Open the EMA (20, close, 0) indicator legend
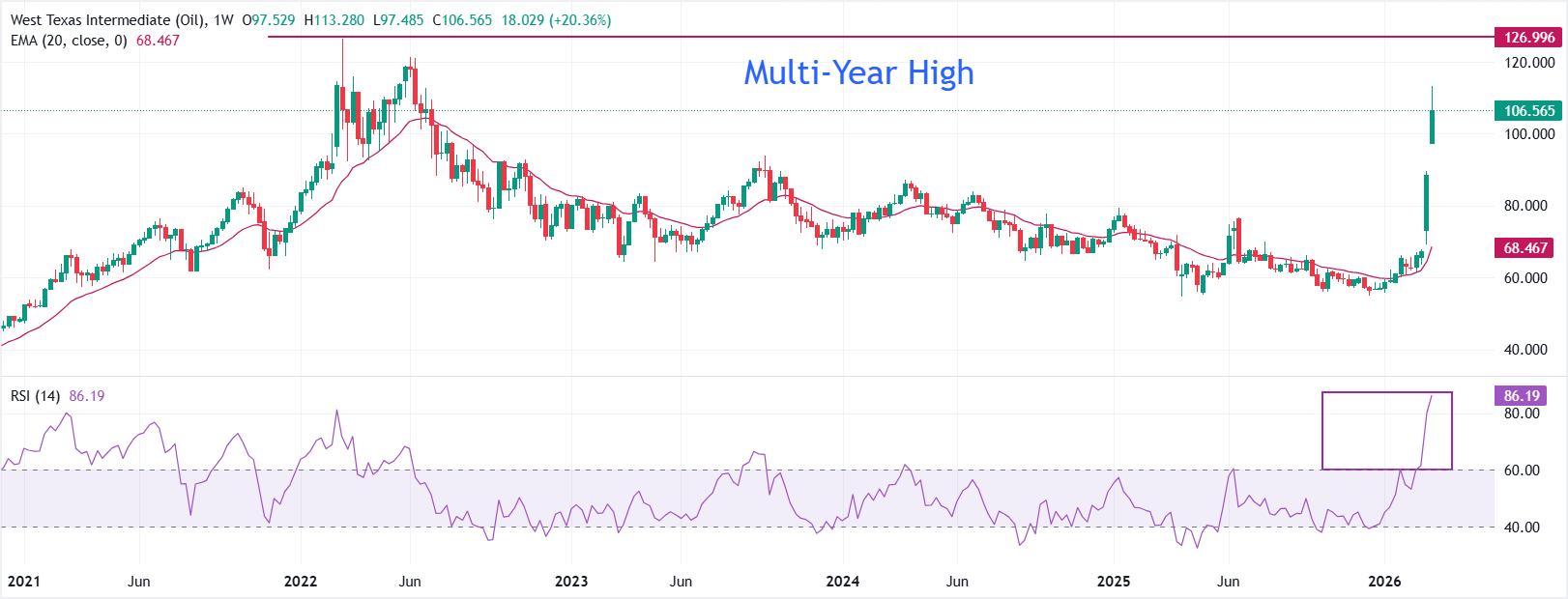The width and height of the screenshot is (1568, 599). pyautogui.click(x=69, y=41)
